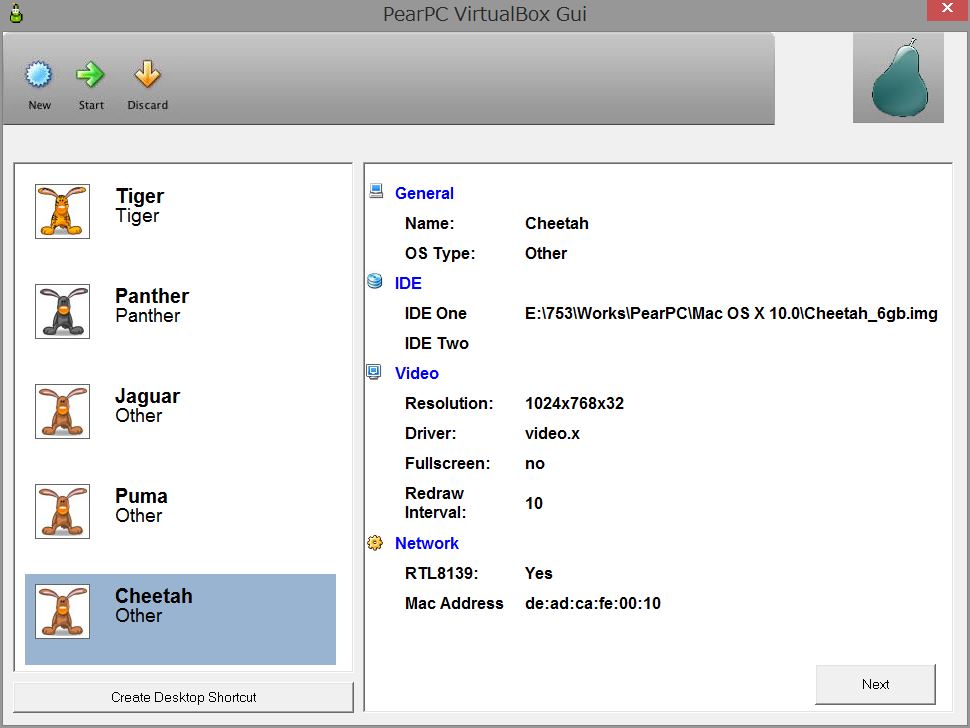Click the Name: label
Screen dimensions: 970x728
pos(429,223)
